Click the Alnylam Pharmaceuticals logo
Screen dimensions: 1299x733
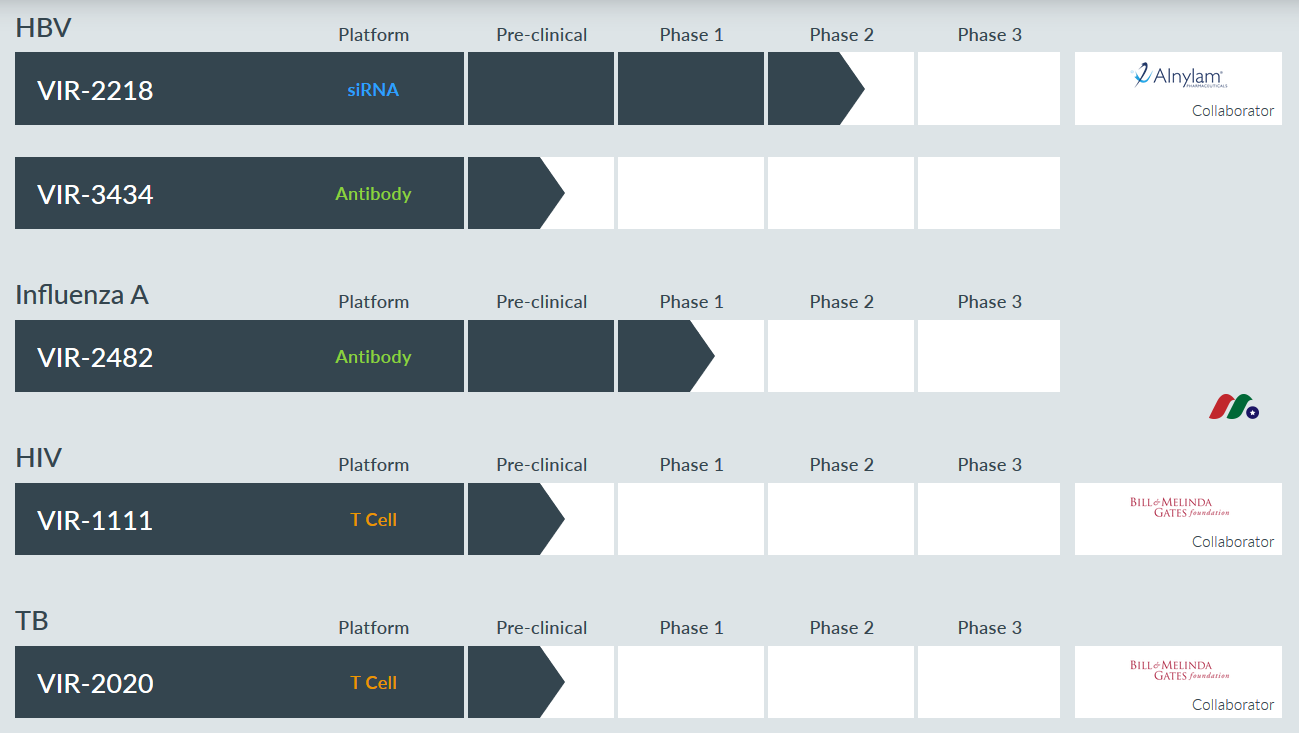coord(1178,76)
